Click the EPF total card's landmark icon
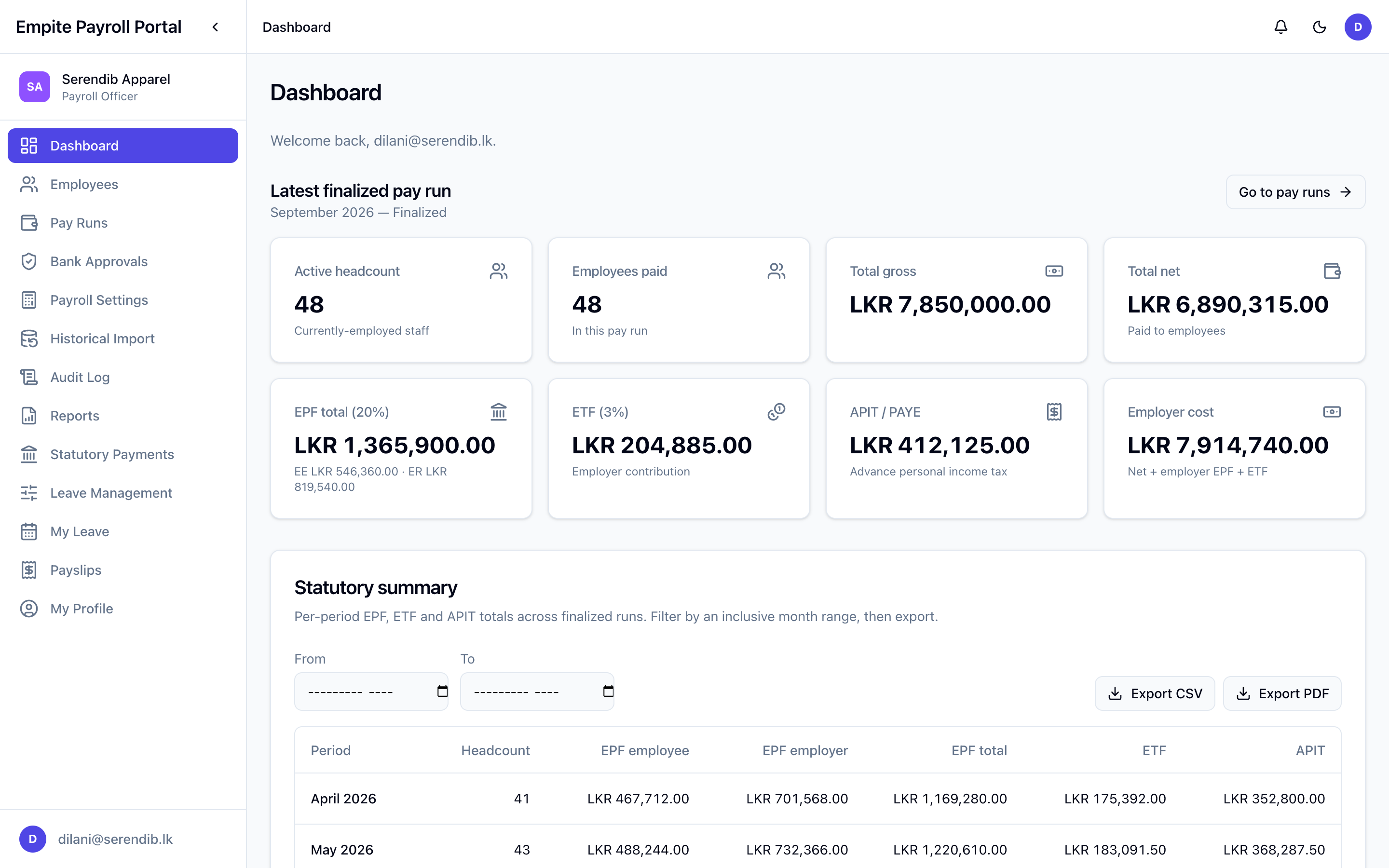This screenshot has height=868, width=1389. [x=498, y=412]
